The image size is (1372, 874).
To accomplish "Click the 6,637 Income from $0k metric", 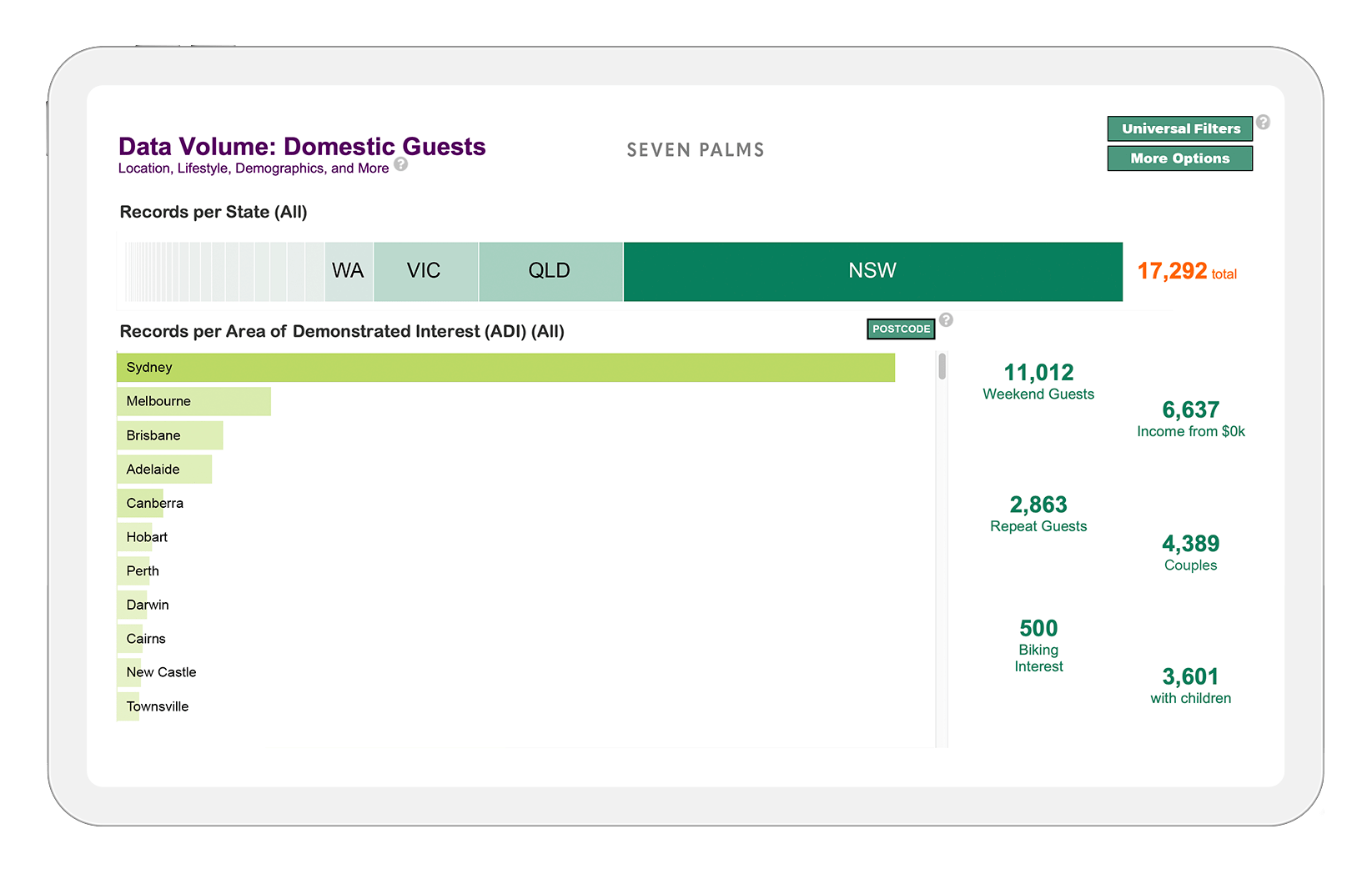I will point(1191,419).
